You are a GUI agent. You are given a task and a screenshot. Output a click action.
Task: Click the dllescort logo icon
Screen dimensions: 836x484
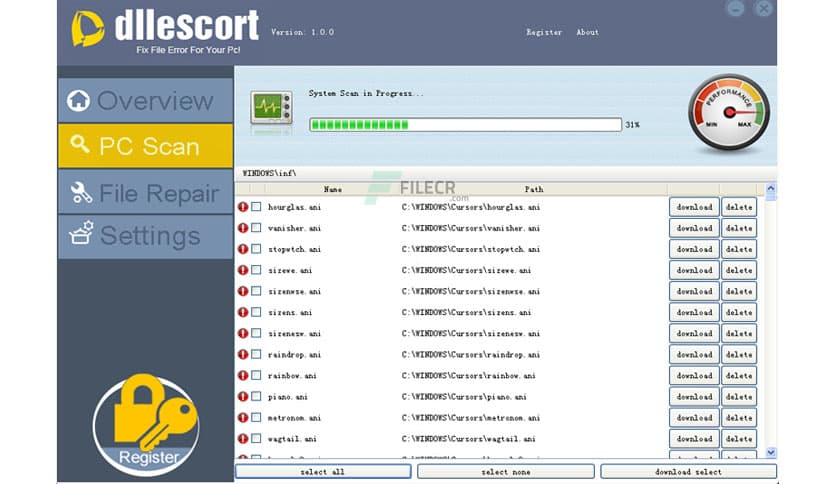[x=87, y=29]
